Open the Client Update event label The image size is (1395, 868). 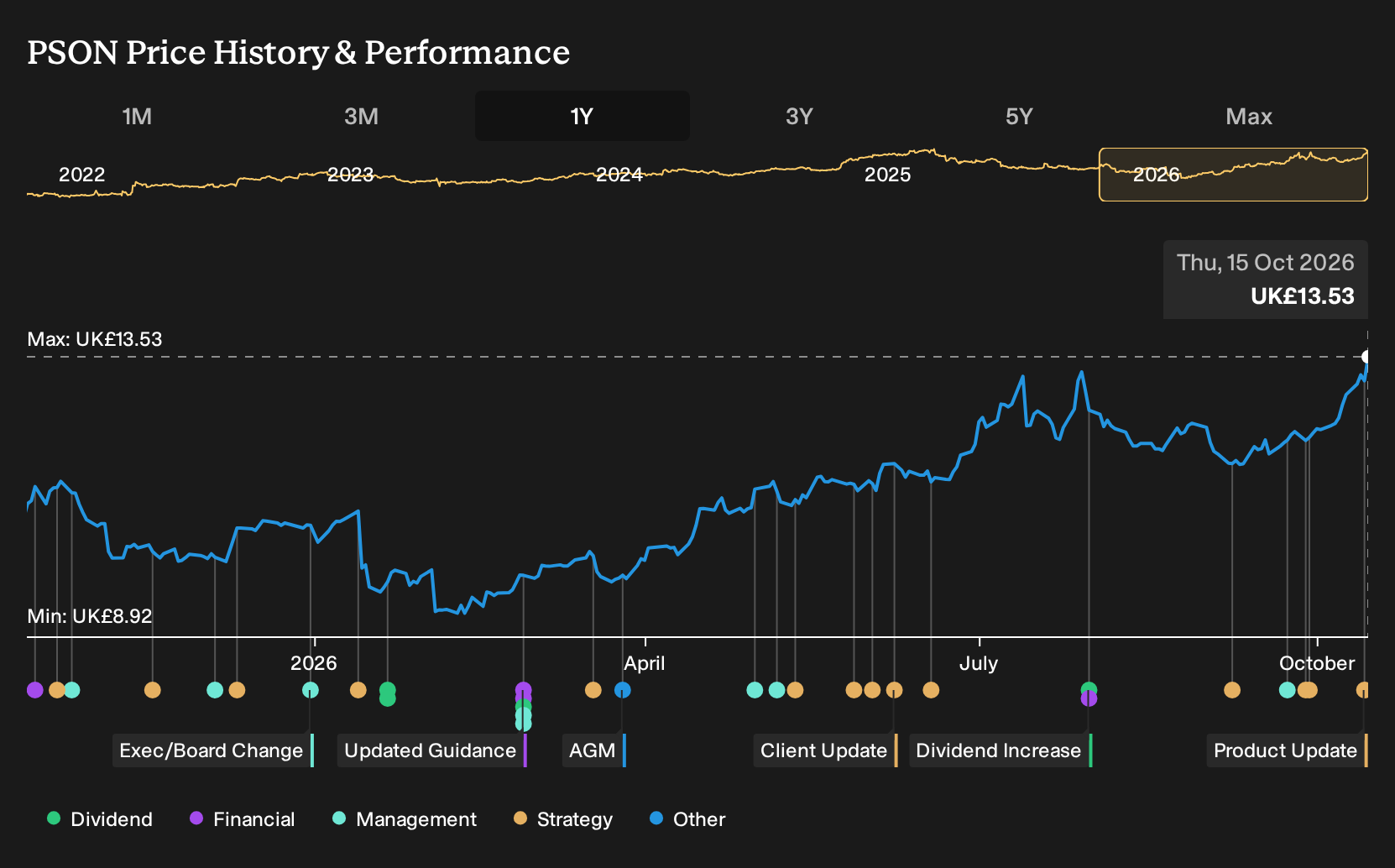(826, 750)
